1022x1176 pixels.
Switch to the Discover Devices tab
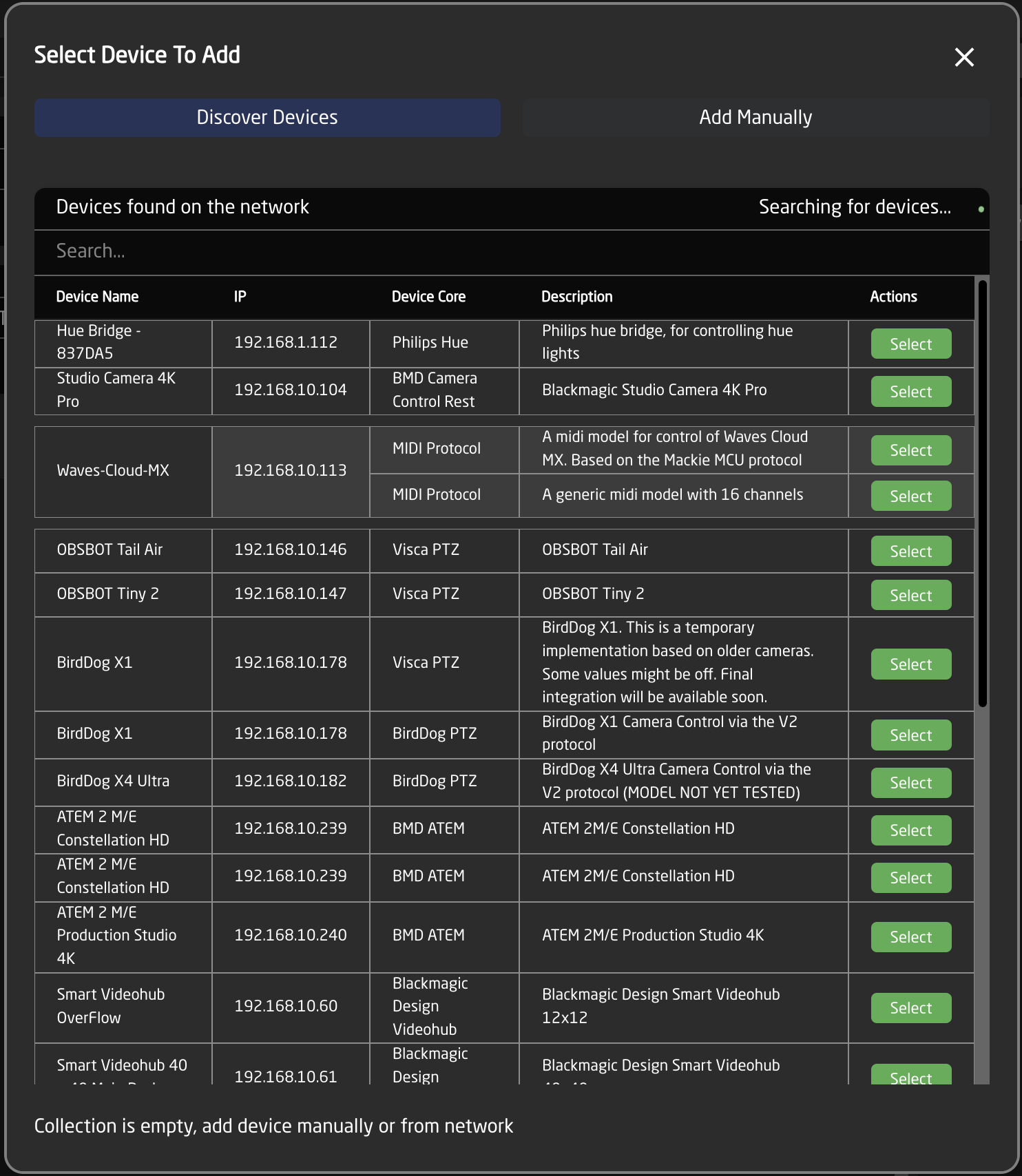click(267, 117)
